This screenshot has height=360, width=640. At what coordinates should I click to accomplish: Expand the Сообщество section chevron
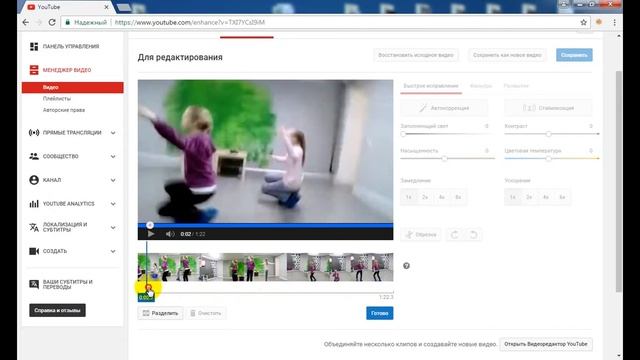click(113, 157)
